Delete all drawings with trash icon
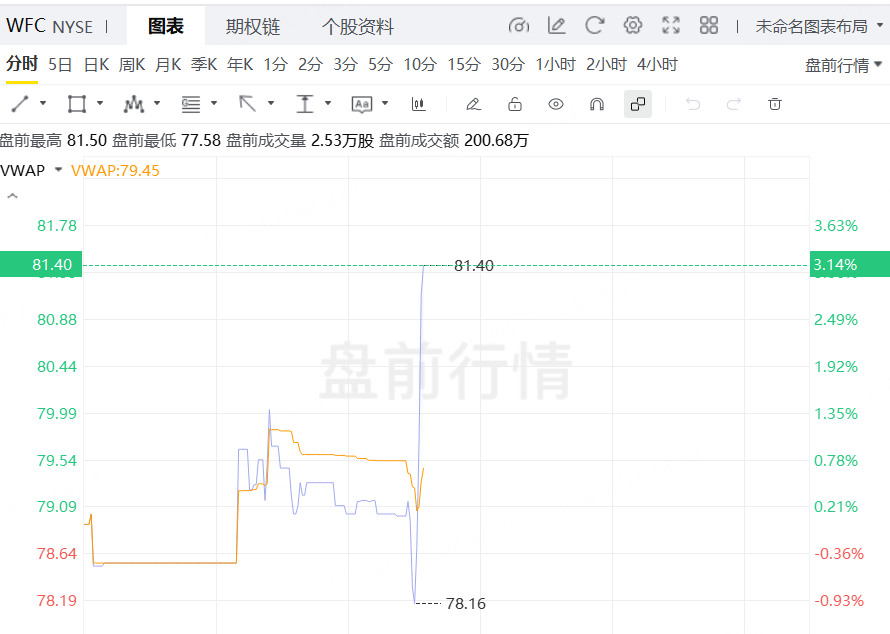Viewport: 890px width, 634px height. tap(774, 104)
